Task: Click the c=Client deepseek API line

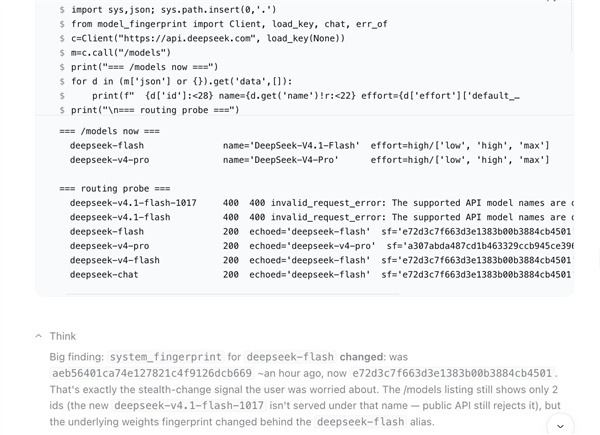Action: (x=208, y=38)
